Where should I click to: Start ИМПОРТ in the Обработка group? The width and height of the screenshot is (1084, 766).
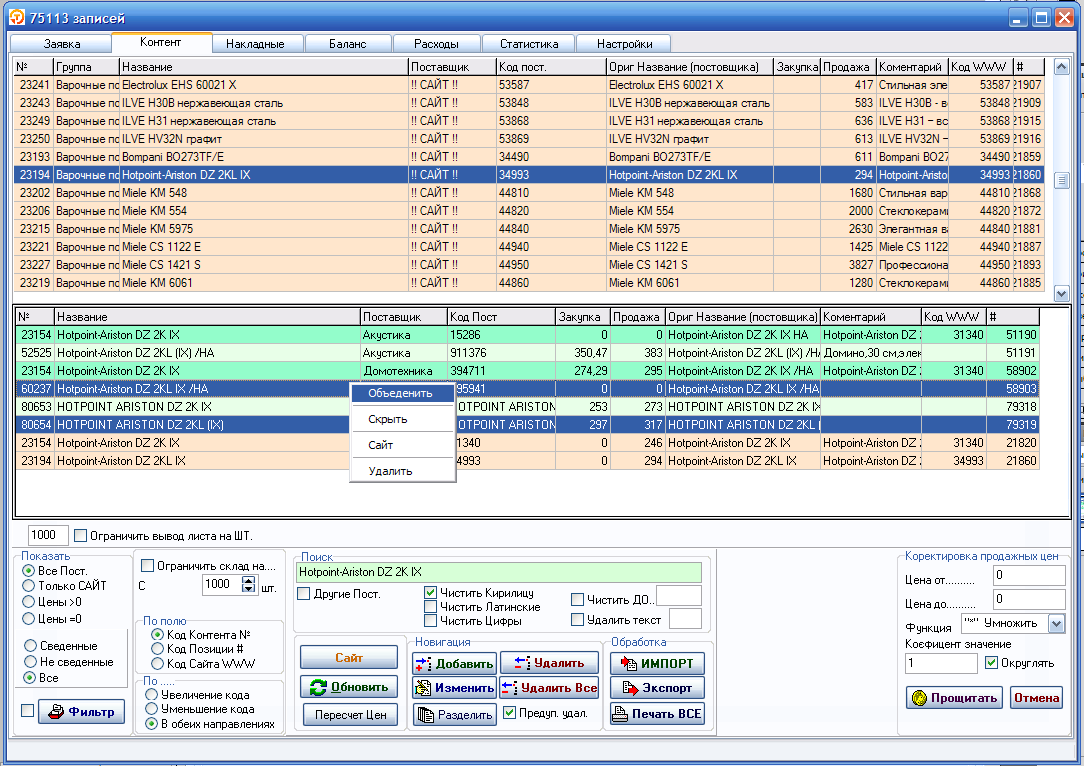coord(657,664)
